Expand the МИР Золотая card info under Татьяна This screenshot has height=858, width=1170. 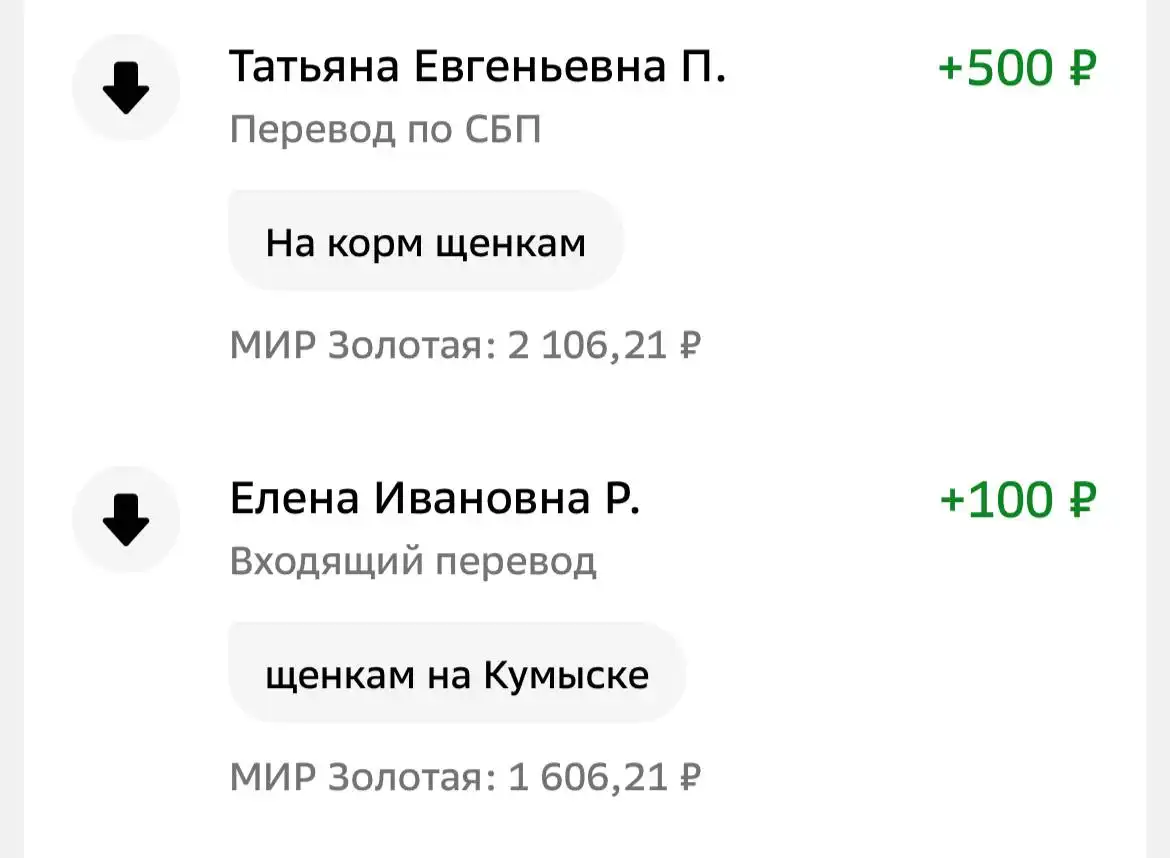pyautogui.click(x=466, y=343)
